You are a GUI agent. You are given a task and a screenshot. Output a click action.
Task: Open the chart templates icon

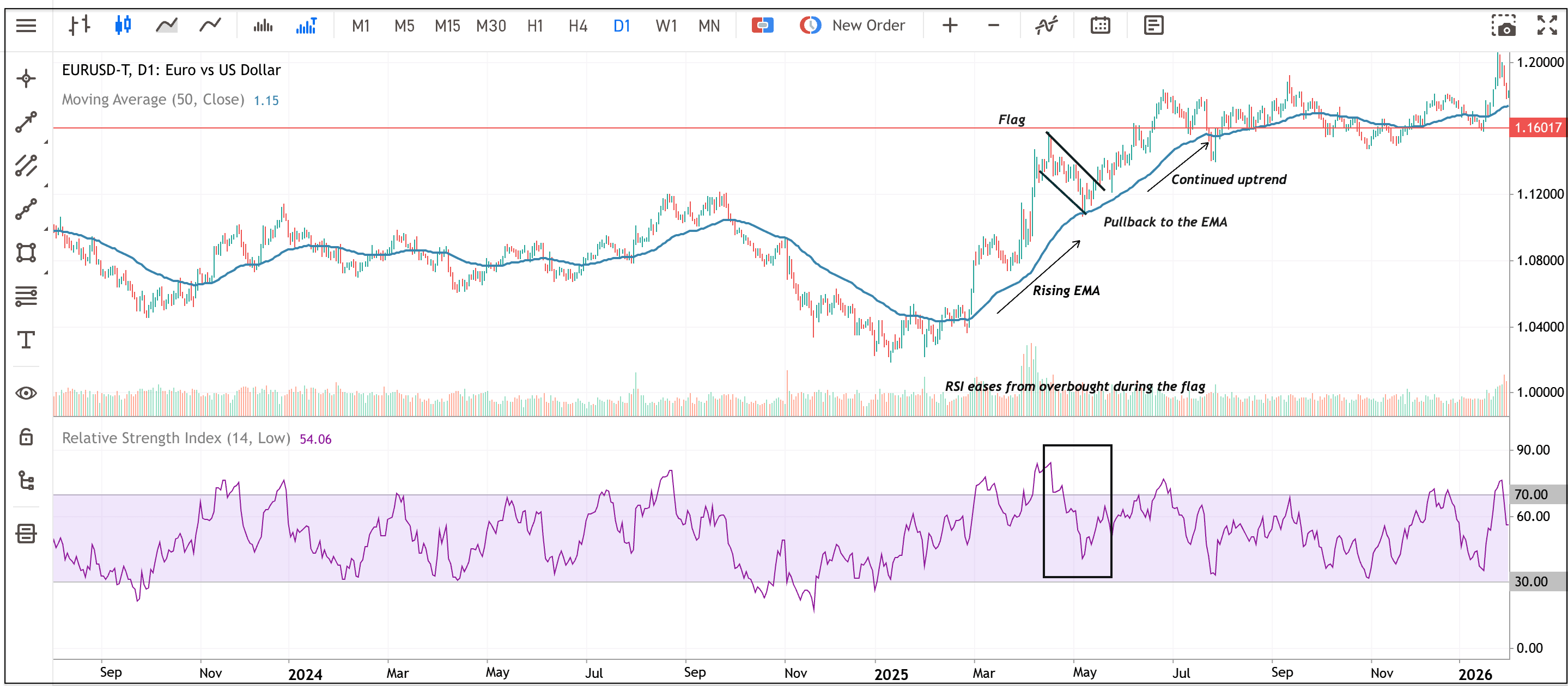pos(26,534)
